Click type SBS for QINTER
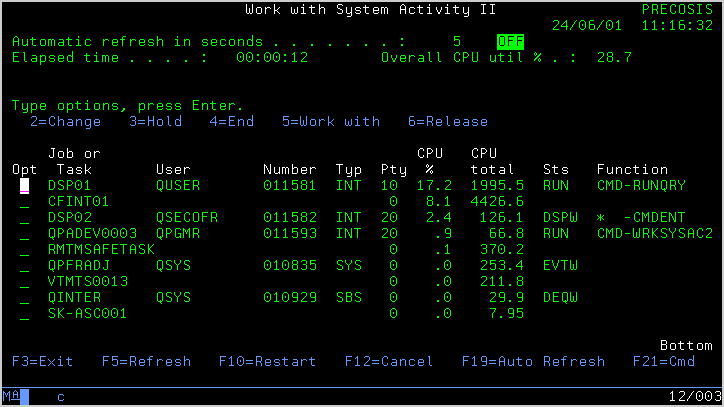This screenshot has width=724, height=407. coord(349,298)
